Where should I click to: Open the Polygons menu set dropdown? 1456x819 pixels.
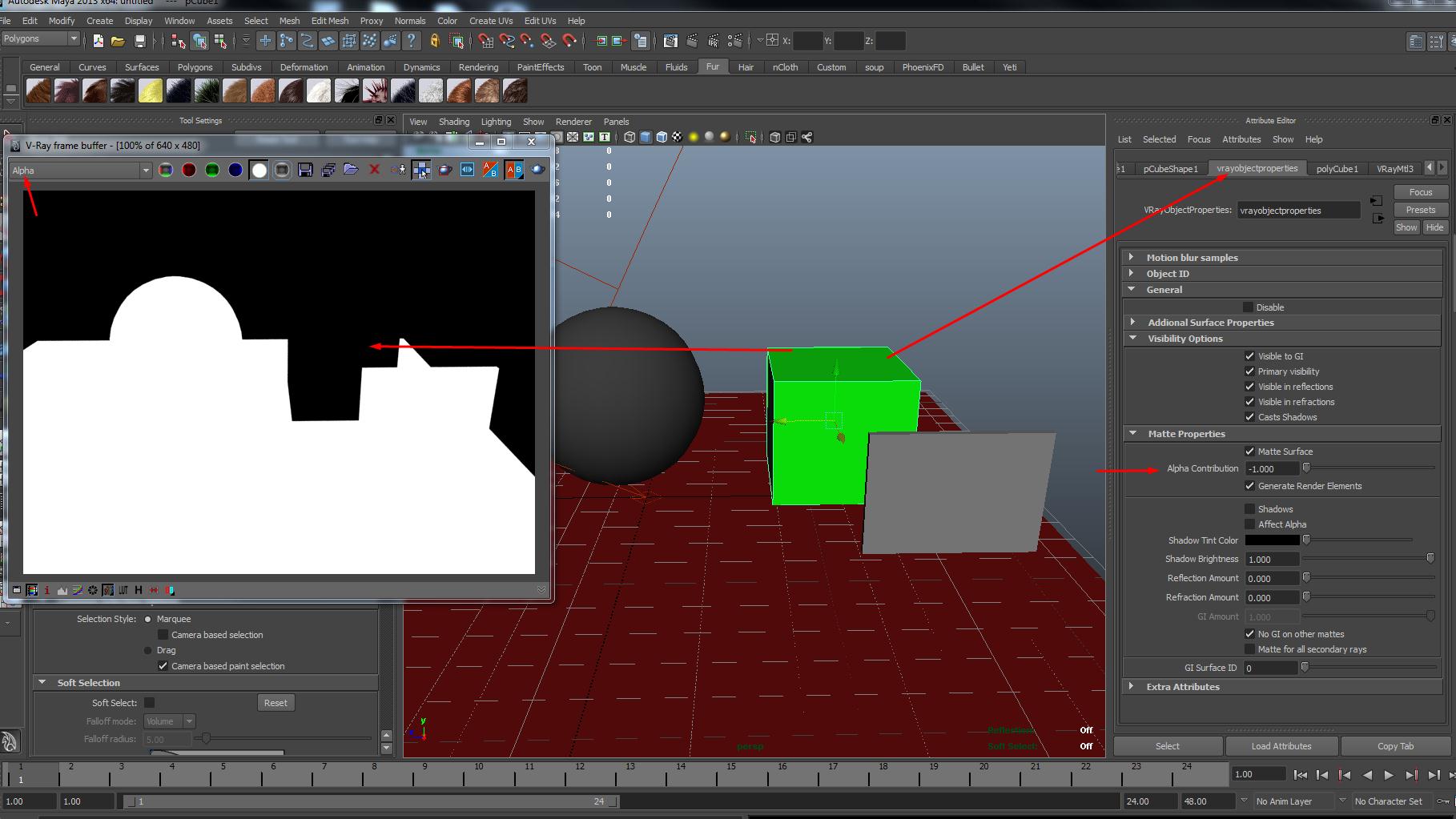(x=40, y=38)
